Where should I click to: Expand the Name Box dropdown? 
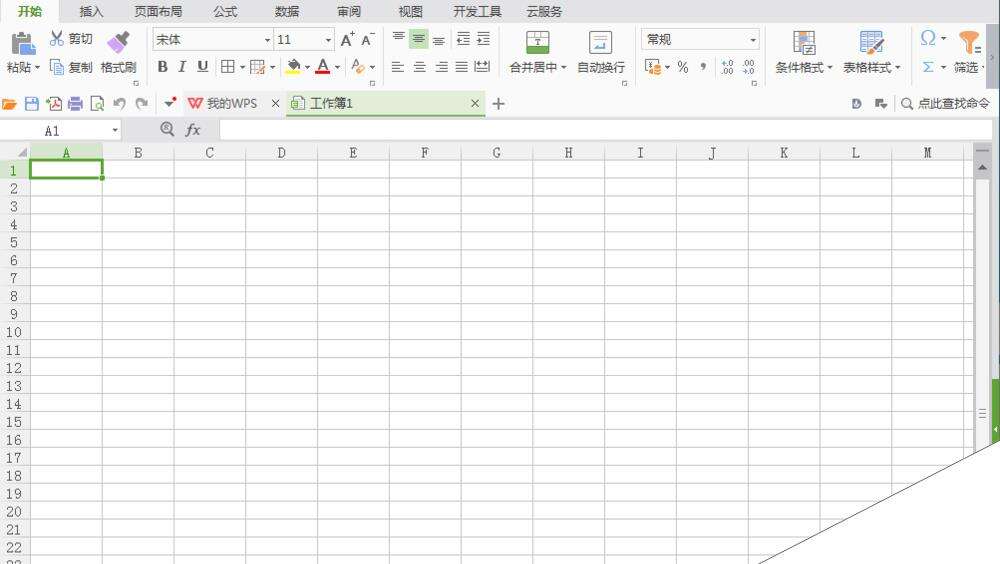point(115,130)
